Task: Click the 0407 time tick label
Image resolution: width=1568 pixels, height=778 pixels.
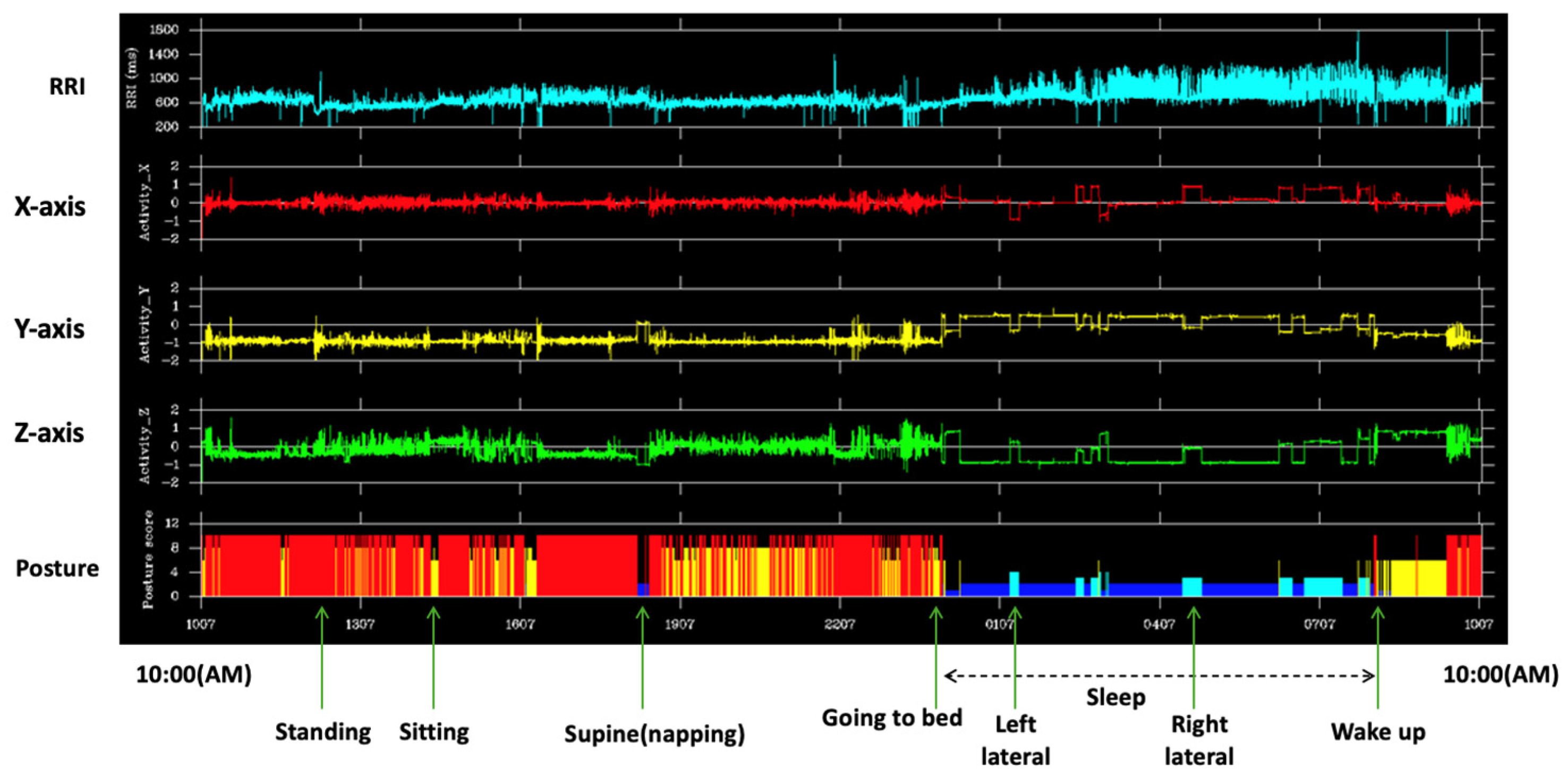Action: [x=1159, y=624]
